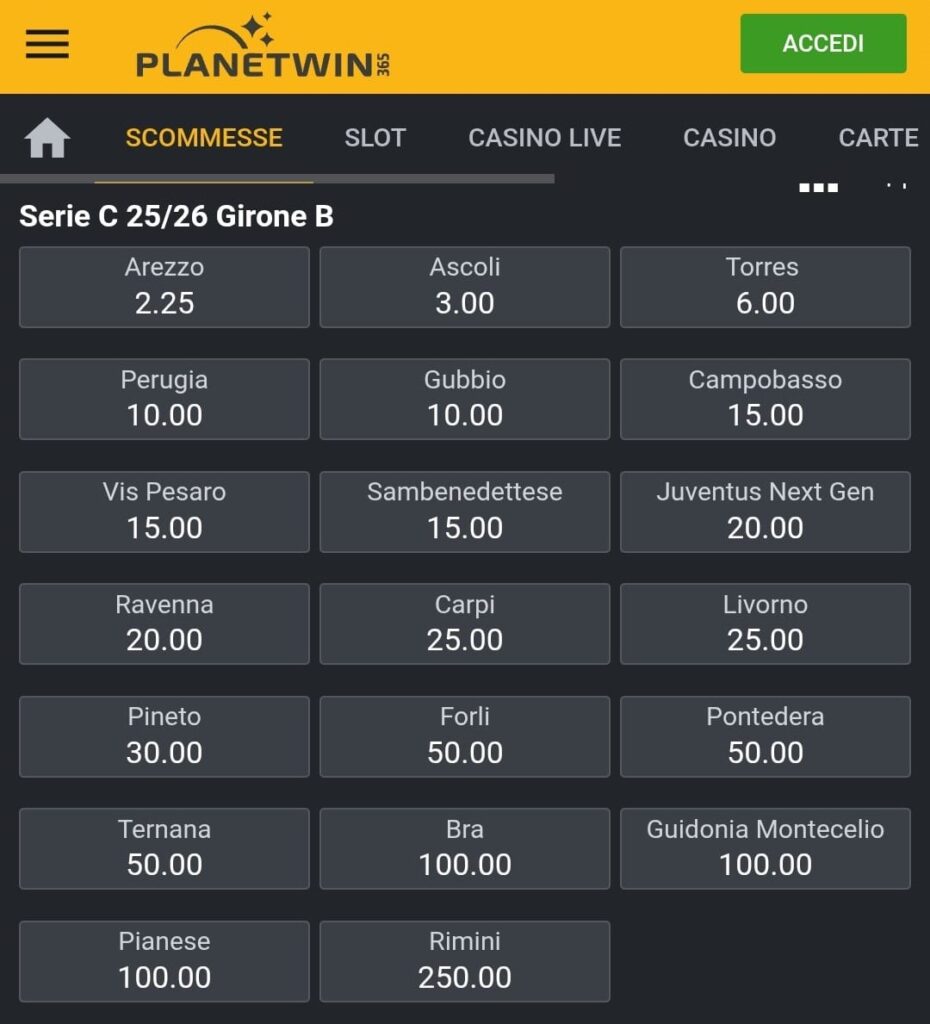Tap the PlanetWin365 logo
This screenshot has height=1024, width=930.
point(263,46)
